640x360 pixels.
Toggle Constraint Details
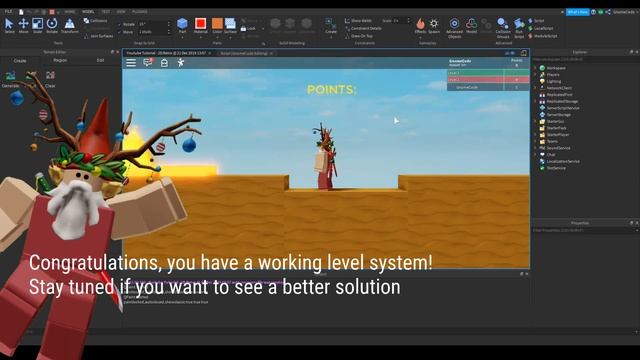point(363,28)
